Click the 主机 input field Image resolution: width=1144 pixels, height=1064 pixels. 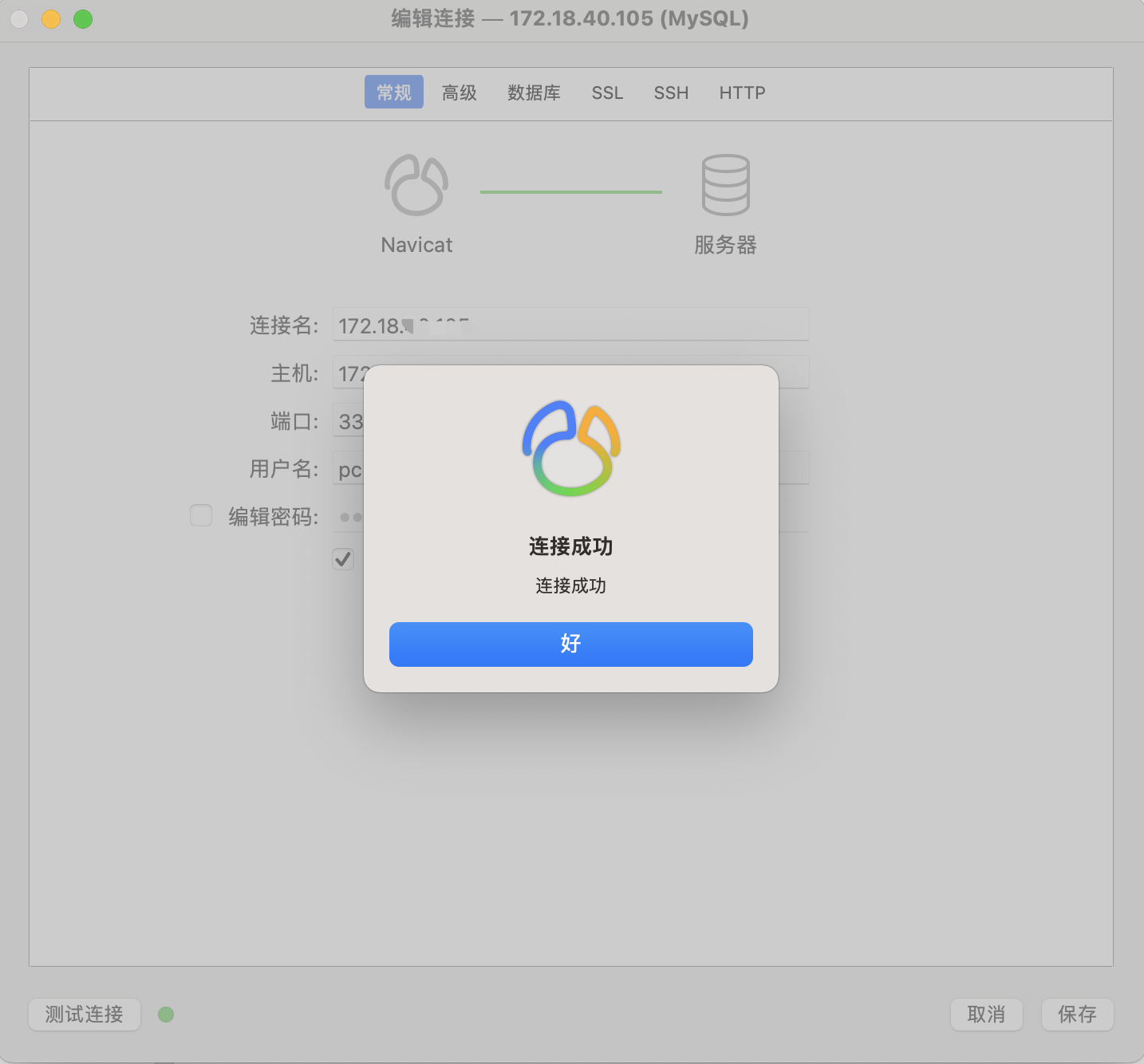pos(570,372)
